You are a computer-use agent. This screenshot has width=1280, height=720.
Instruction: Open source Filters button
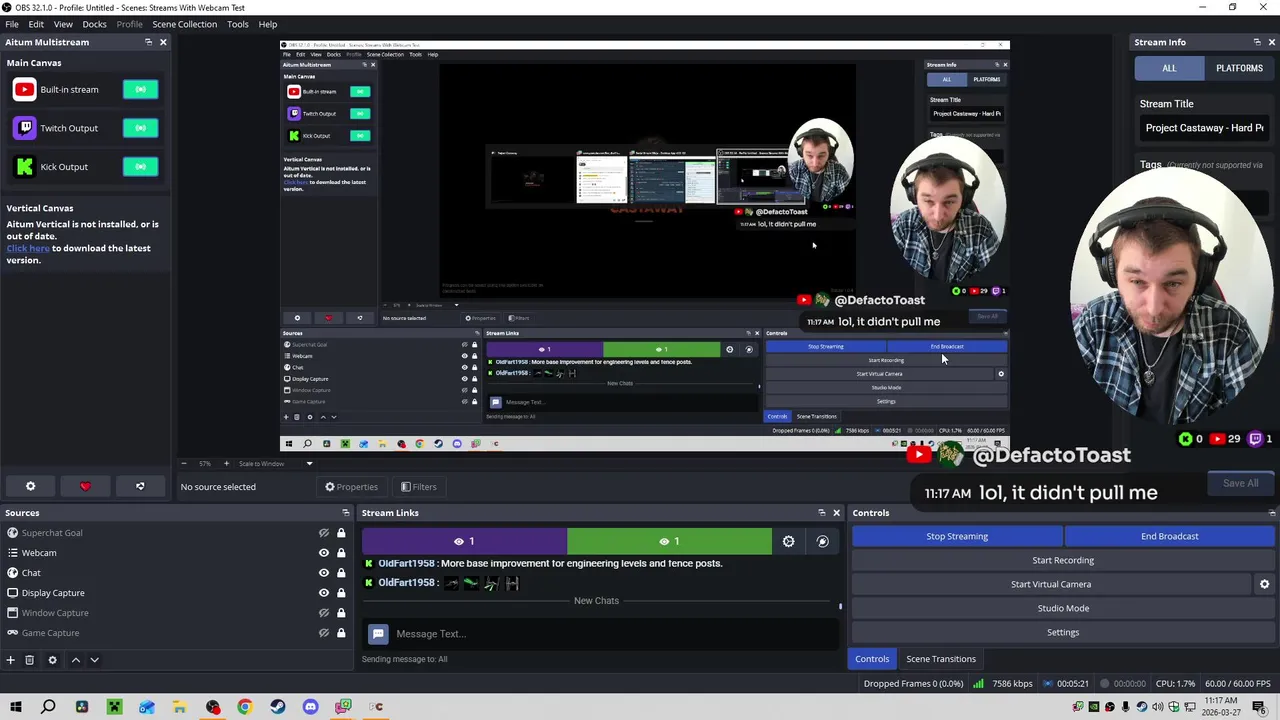point(418,487)
